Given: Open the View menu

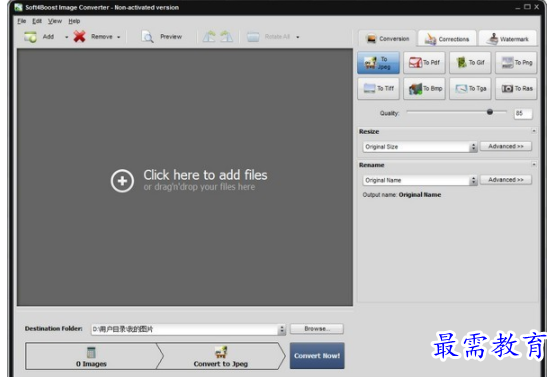Looking at the screenshot, I should [x=55, y=21].
